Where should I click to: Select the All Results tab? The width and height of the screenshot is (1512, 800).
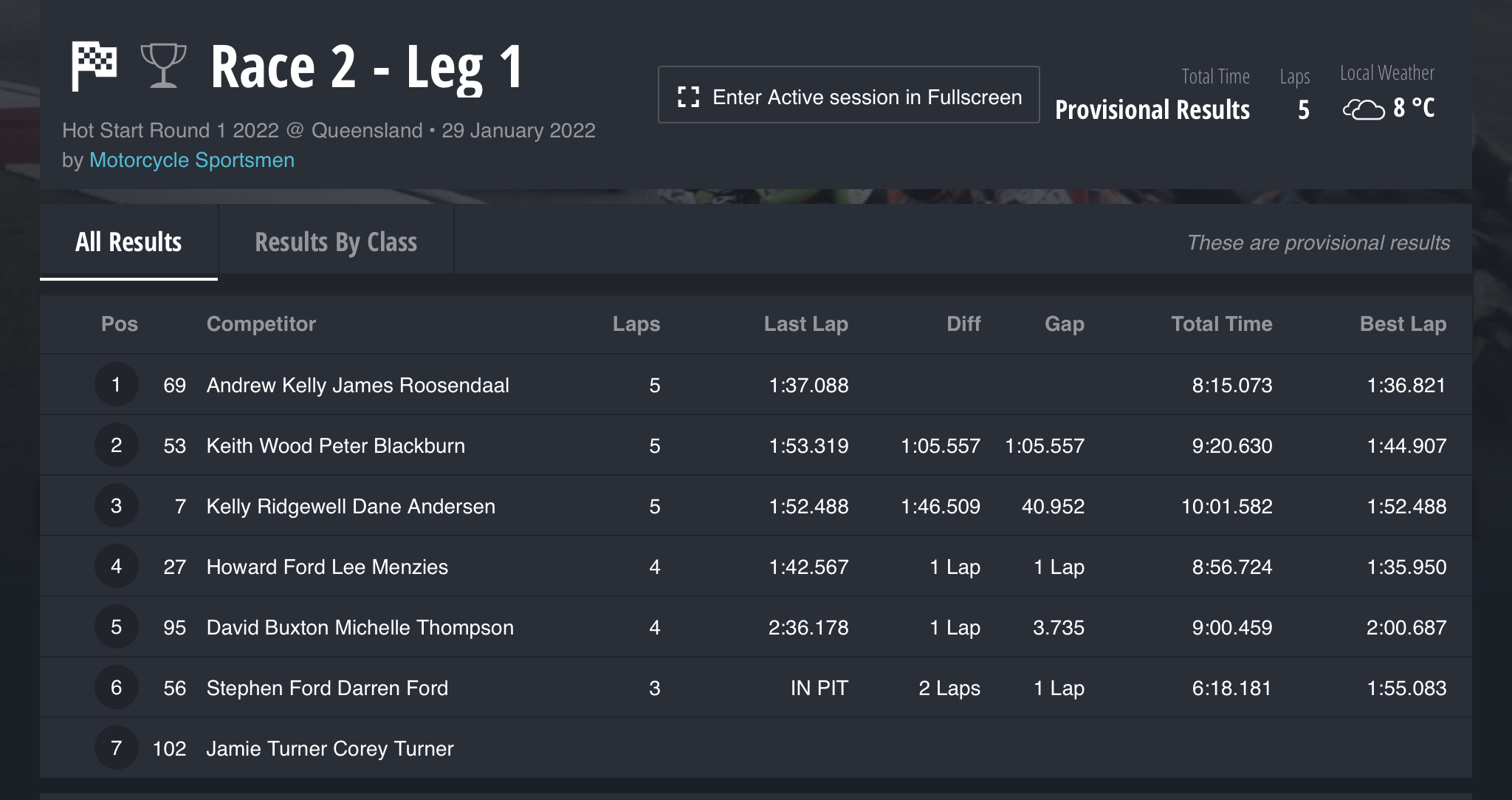[x=128, y=242]
